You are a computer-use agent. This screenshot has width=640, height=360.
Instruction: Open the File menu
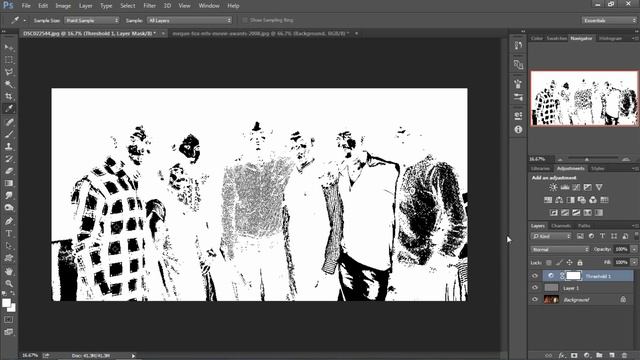pos(26,6)
